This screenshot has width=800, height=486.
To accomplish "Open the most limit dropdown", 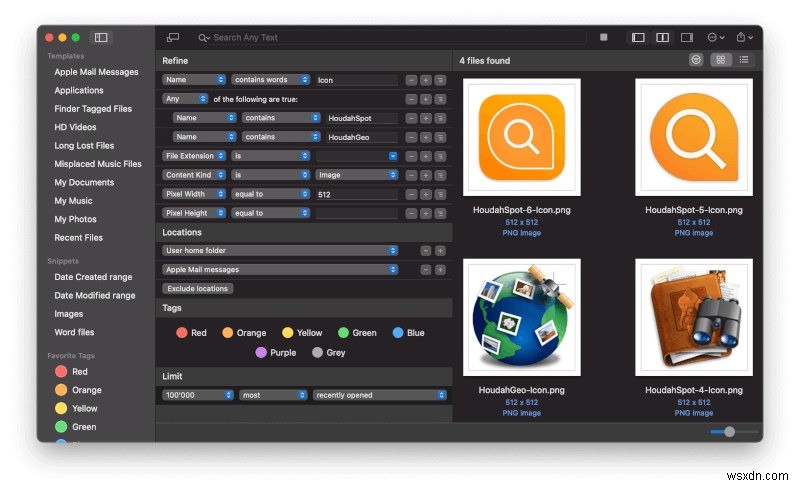I will [273, 395].
